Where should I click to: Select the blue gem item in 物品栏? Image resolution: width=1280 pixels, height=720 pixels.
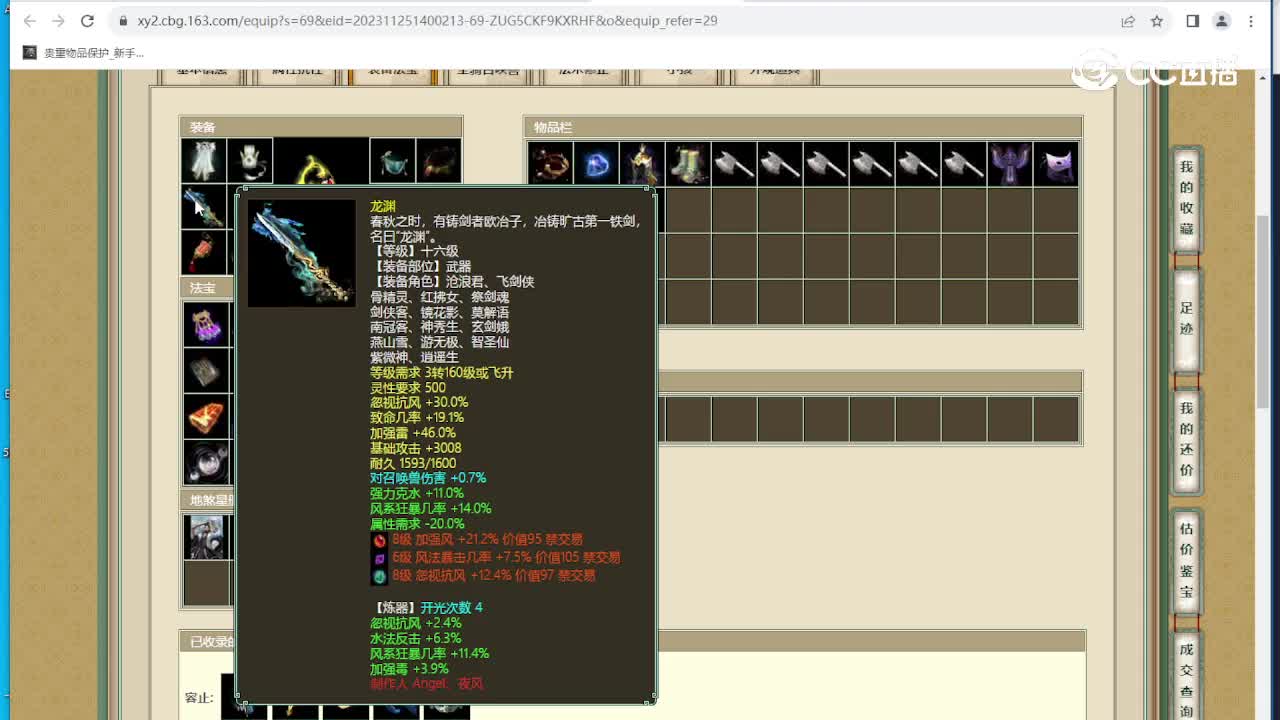(596, 163)
